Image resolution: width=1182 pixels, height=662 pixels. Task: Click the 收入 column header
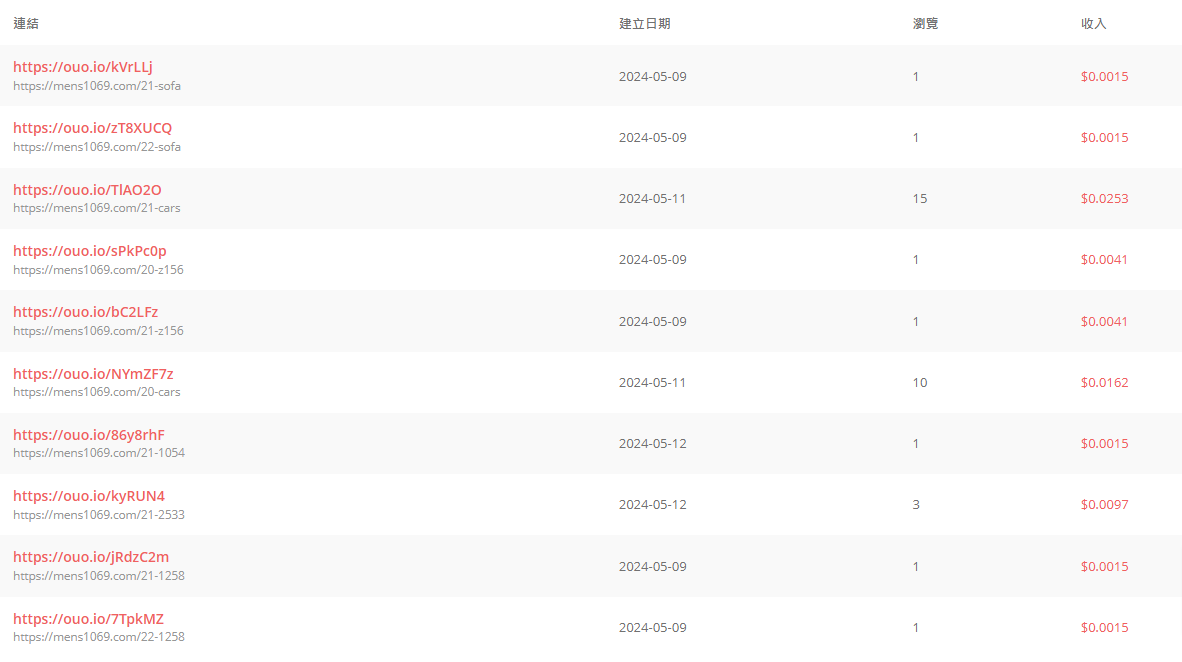(1093, 23)
